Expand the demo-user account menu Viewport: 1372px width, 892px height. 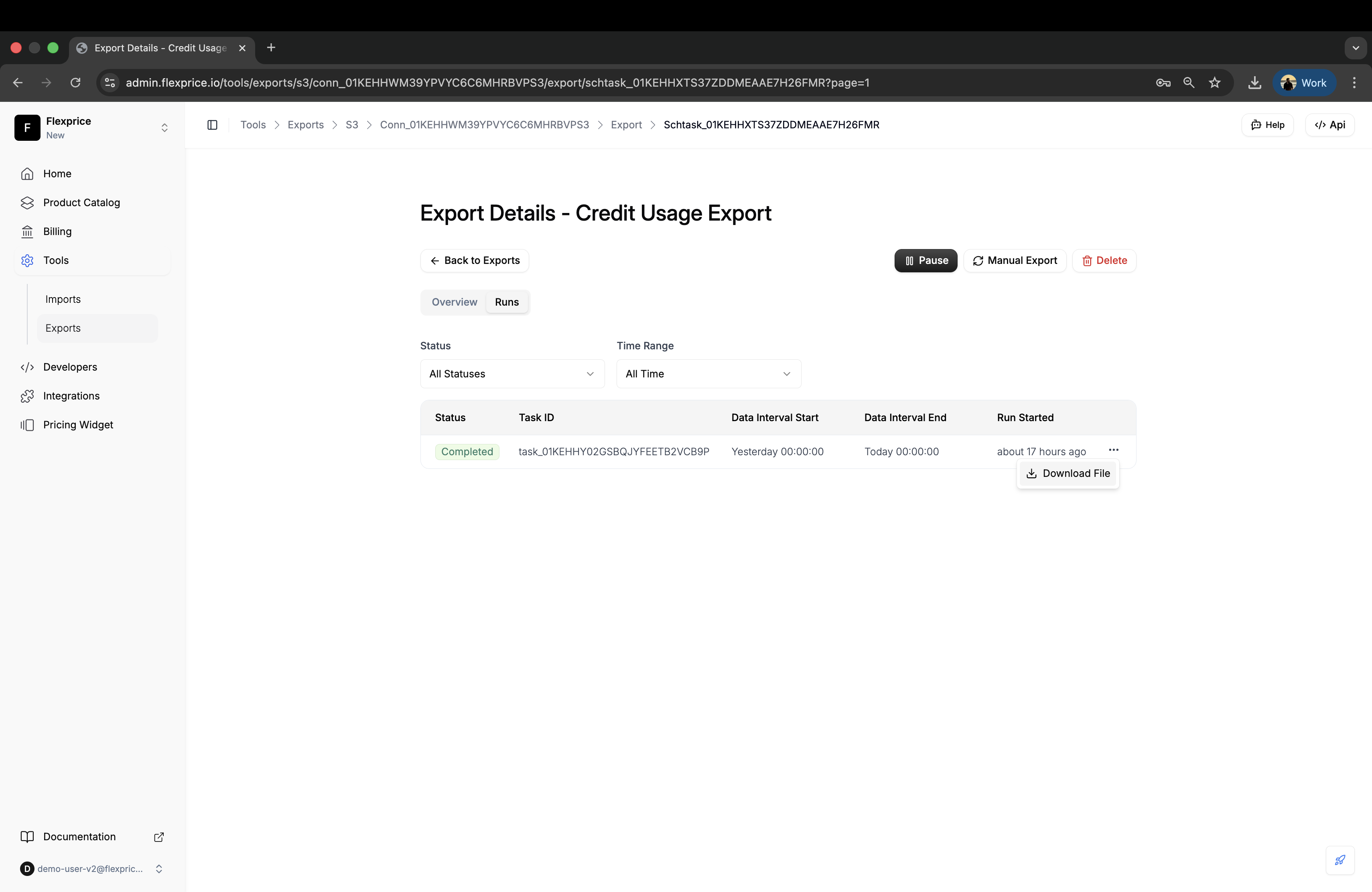[158, 869]
